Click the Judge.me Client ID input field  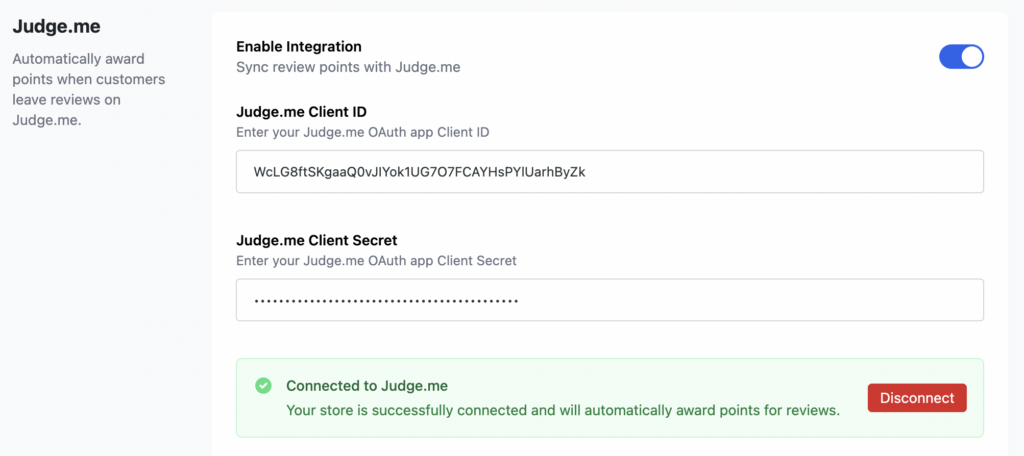(x=609, y=171)
